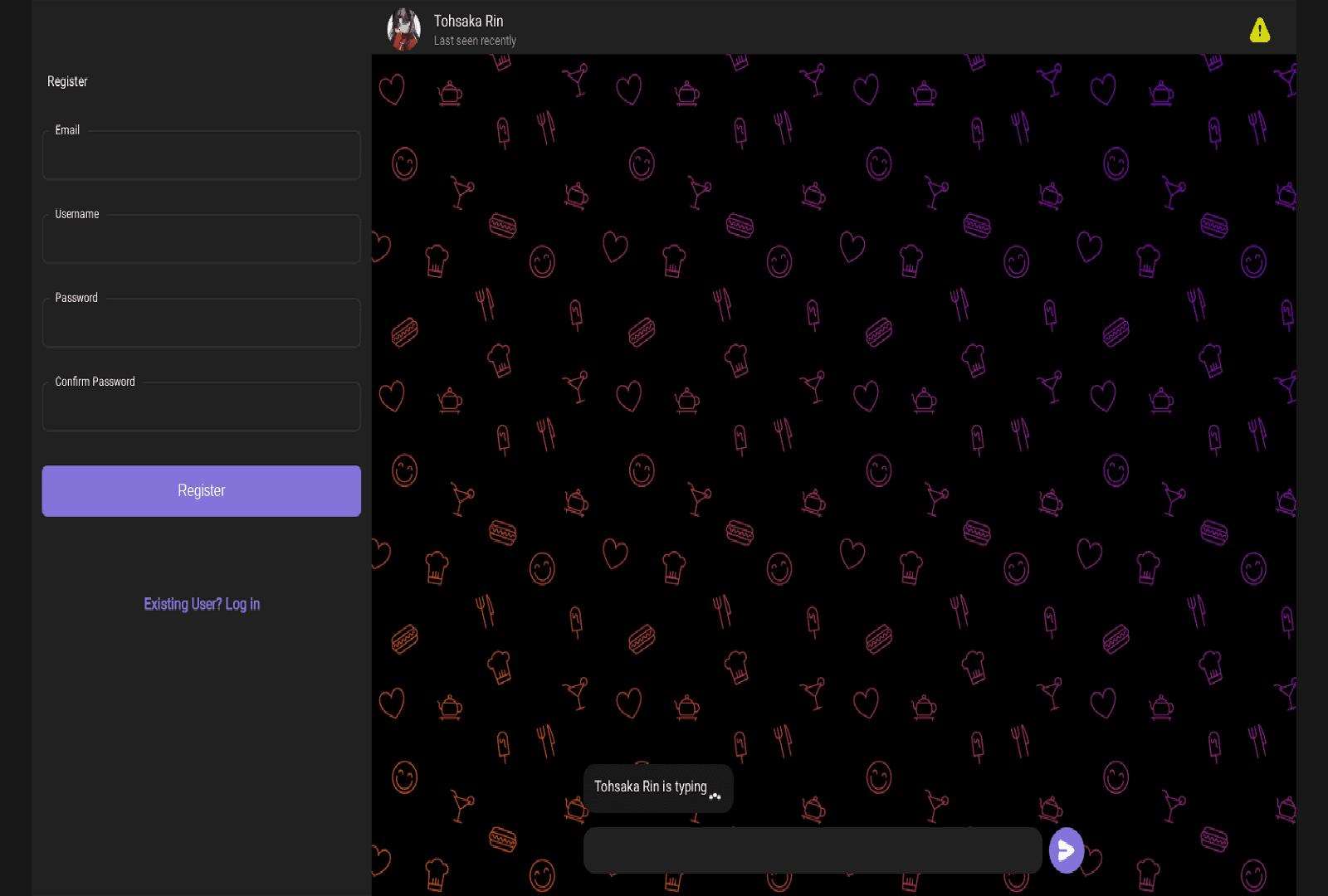Screen dimensions: 1328x896
Task: Follow the "Existing User? Log in" link
Action: click(x=202, y=604)
